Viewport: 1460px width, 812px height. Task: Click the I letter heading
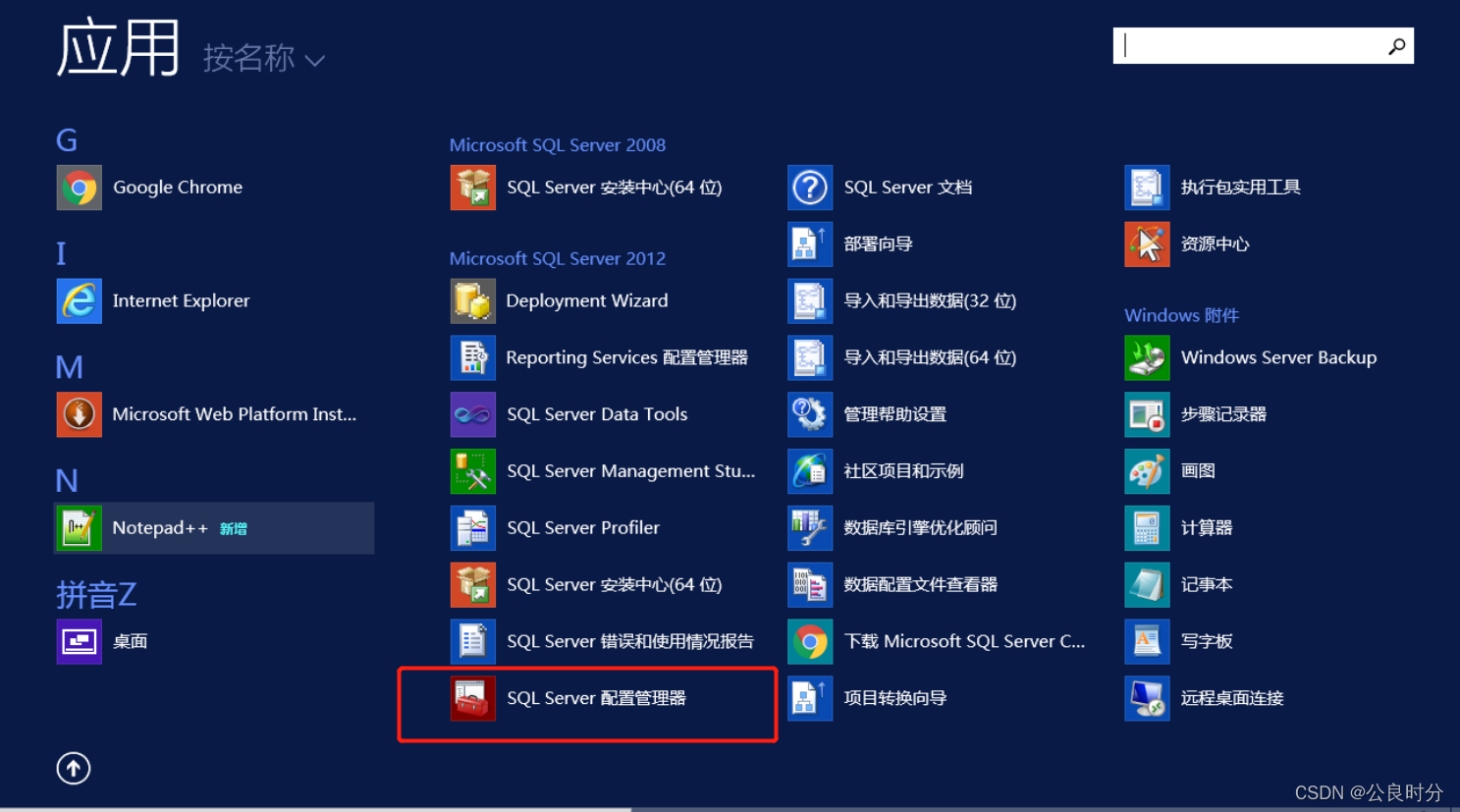(61, 254)
